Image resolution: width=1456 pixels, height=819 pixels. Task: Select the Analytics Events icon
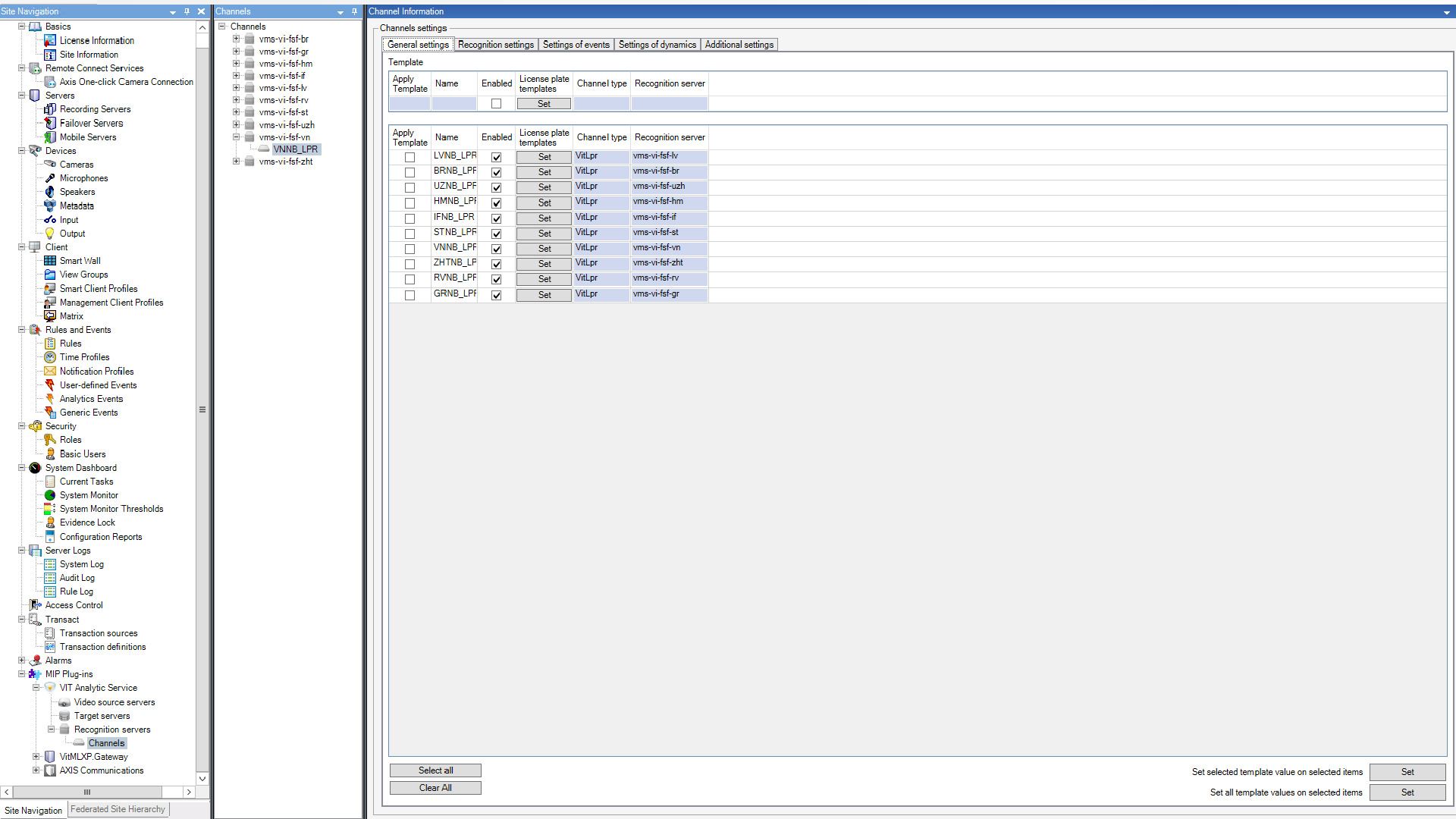[x=50, y=399]
